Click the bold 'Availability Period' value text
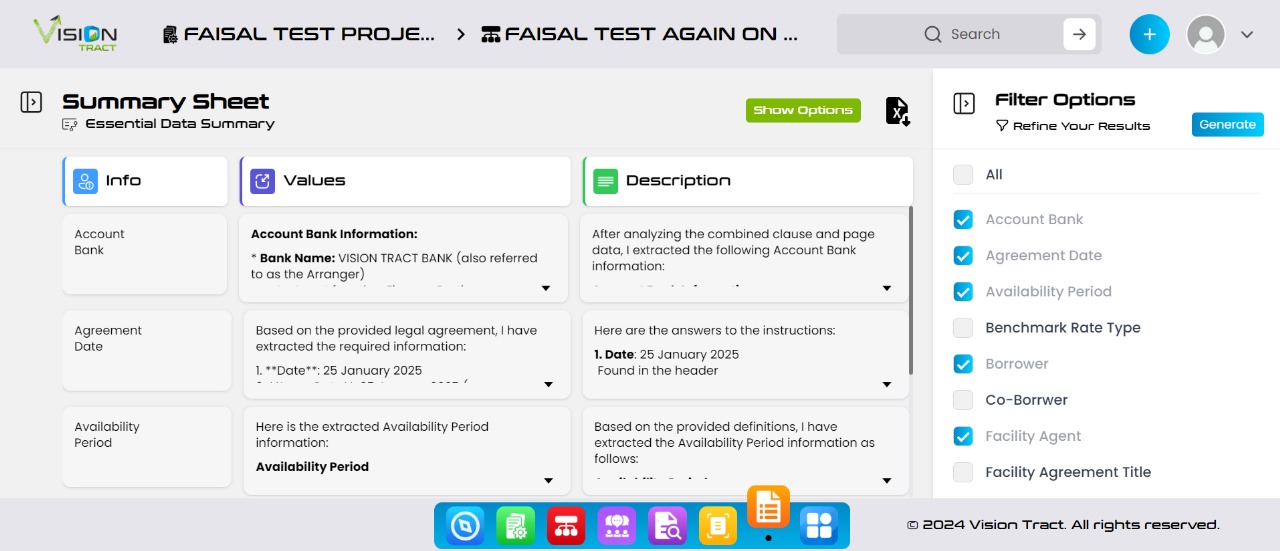The height and width of the screenshot is (551, 1280). [312, 467]
